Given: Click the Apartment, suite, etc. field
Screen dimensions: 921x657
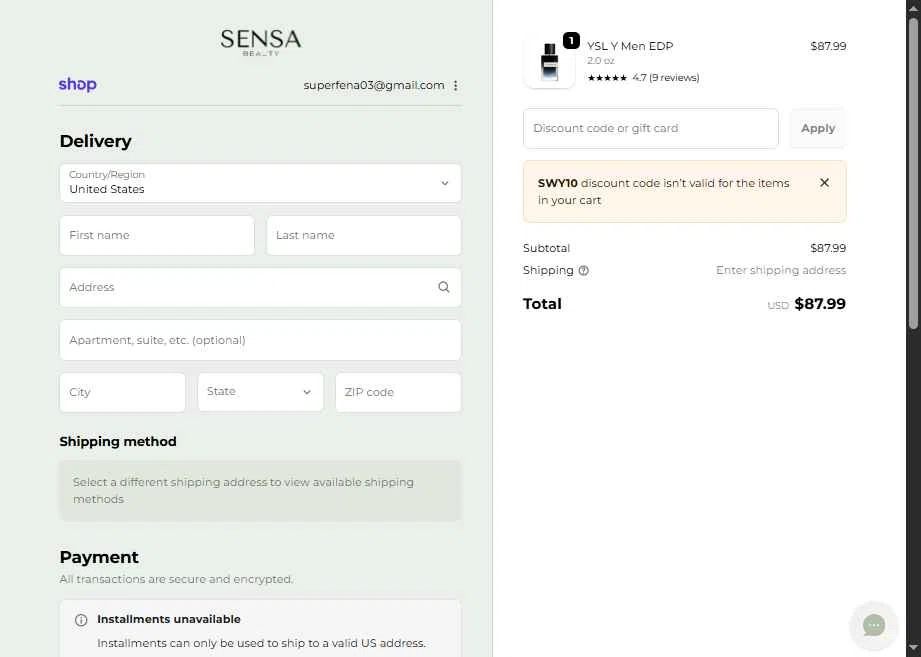Looking at the screenshot, I should click(260, 340).
